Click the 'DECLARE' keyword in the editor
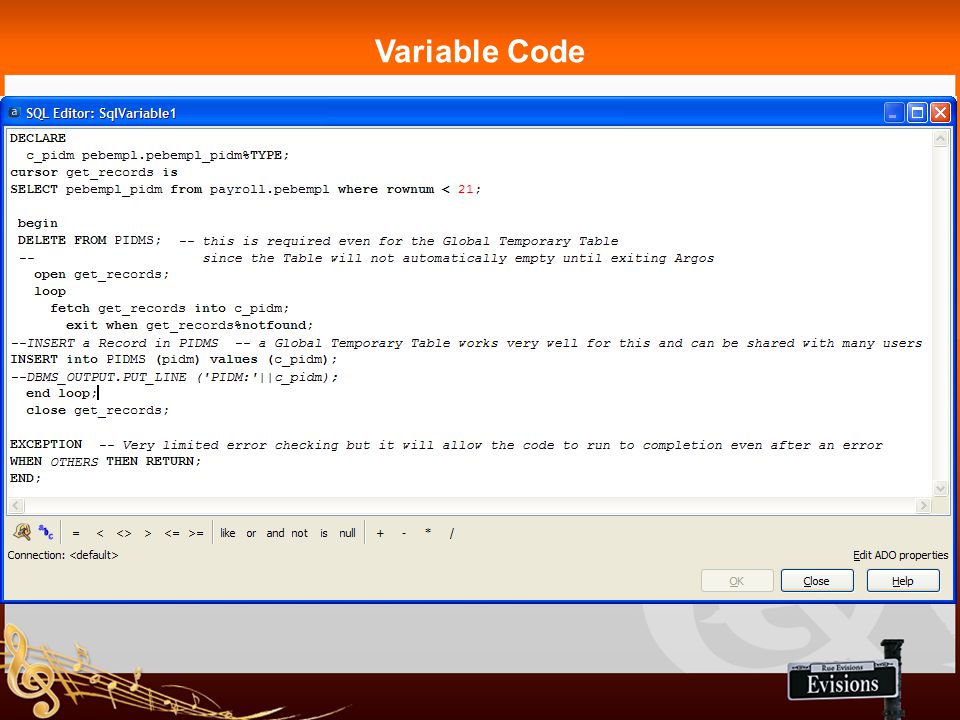Viewport: 960px width, 720px height. tap(38, 138)
